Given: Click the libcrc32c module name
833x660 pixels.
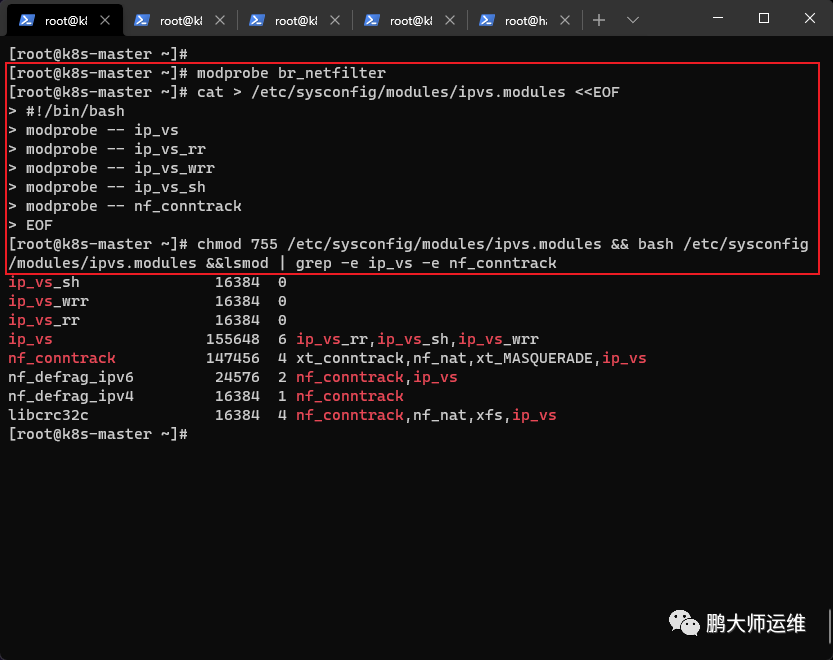Looking at the screenshot, I should [48, 416].
